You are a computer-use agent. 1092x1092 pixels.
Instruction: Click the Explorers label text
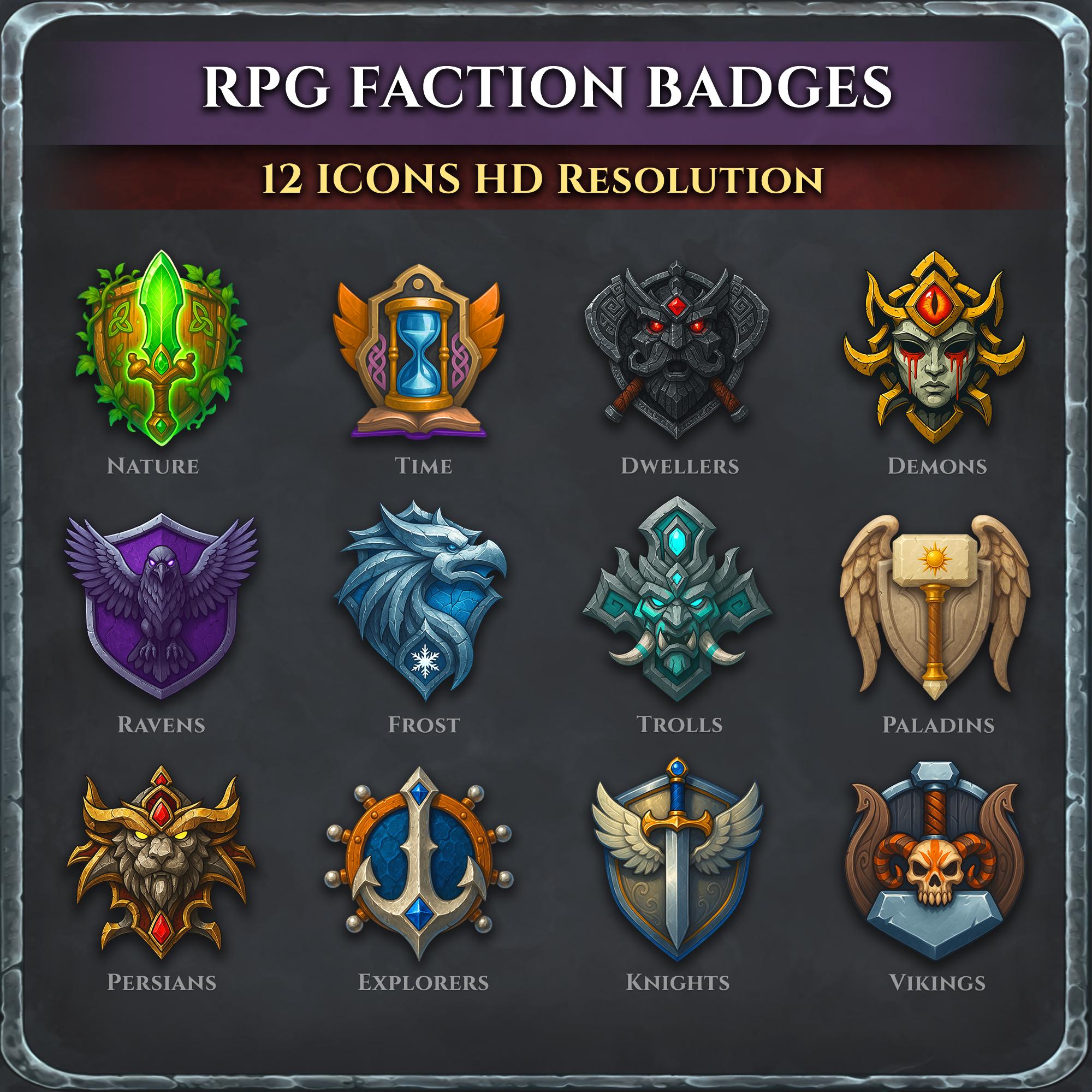[x=423, y=982]
